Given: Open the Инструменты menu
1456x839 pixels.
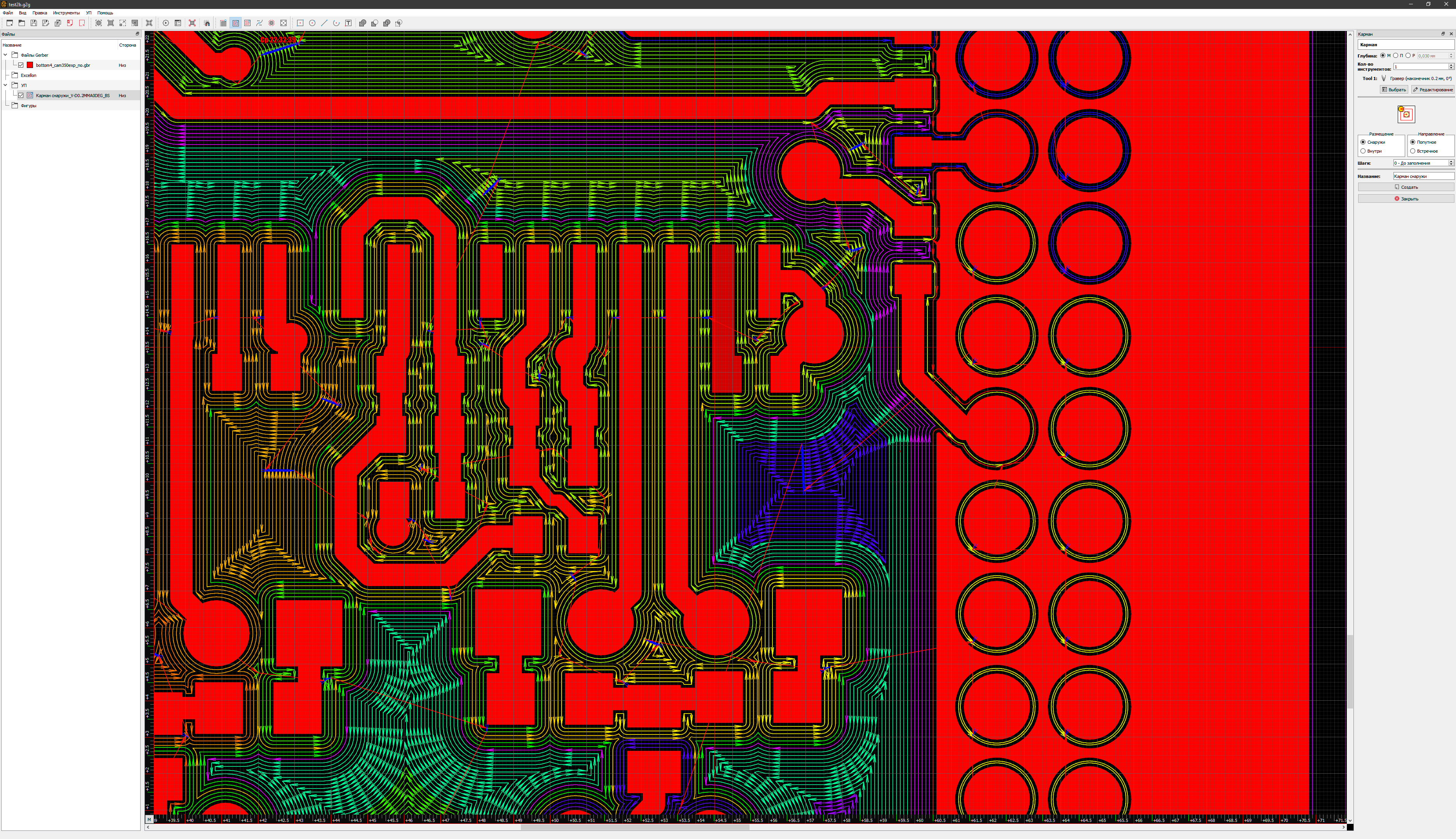Looking at the screenshot, I should pyautogui.click(x=66, y=13).
